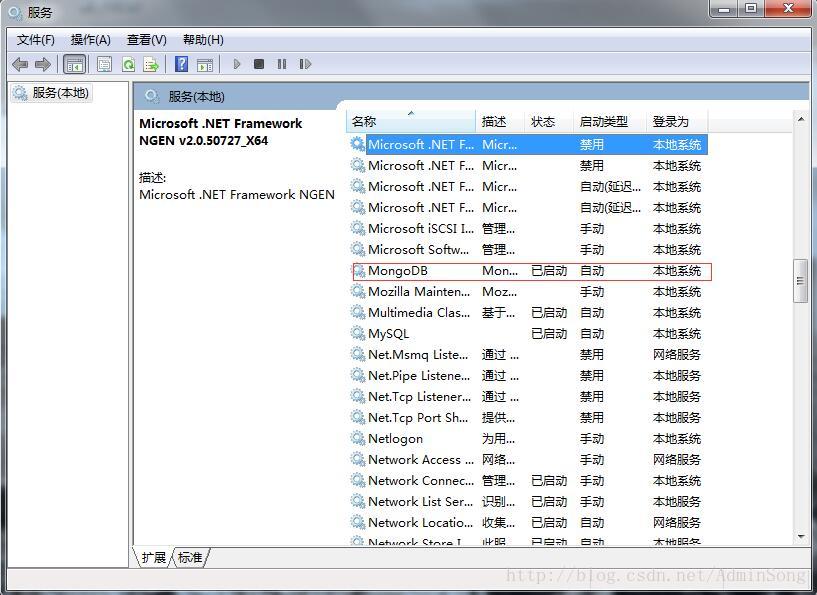Select the Net.Pipe Listene... service
The height and width of the screenshot is (595, 817).
click(x=419, y=376)
